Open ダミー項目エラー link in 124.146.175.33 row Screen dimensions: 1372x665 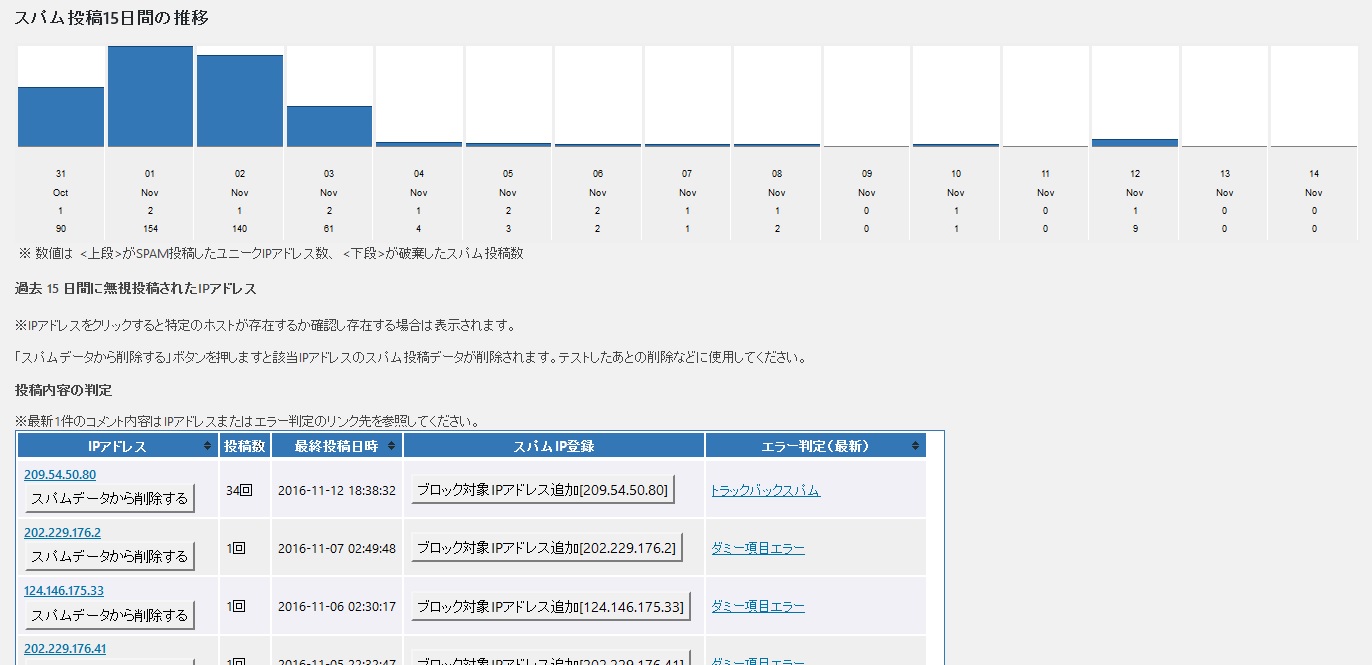point(757,607)
